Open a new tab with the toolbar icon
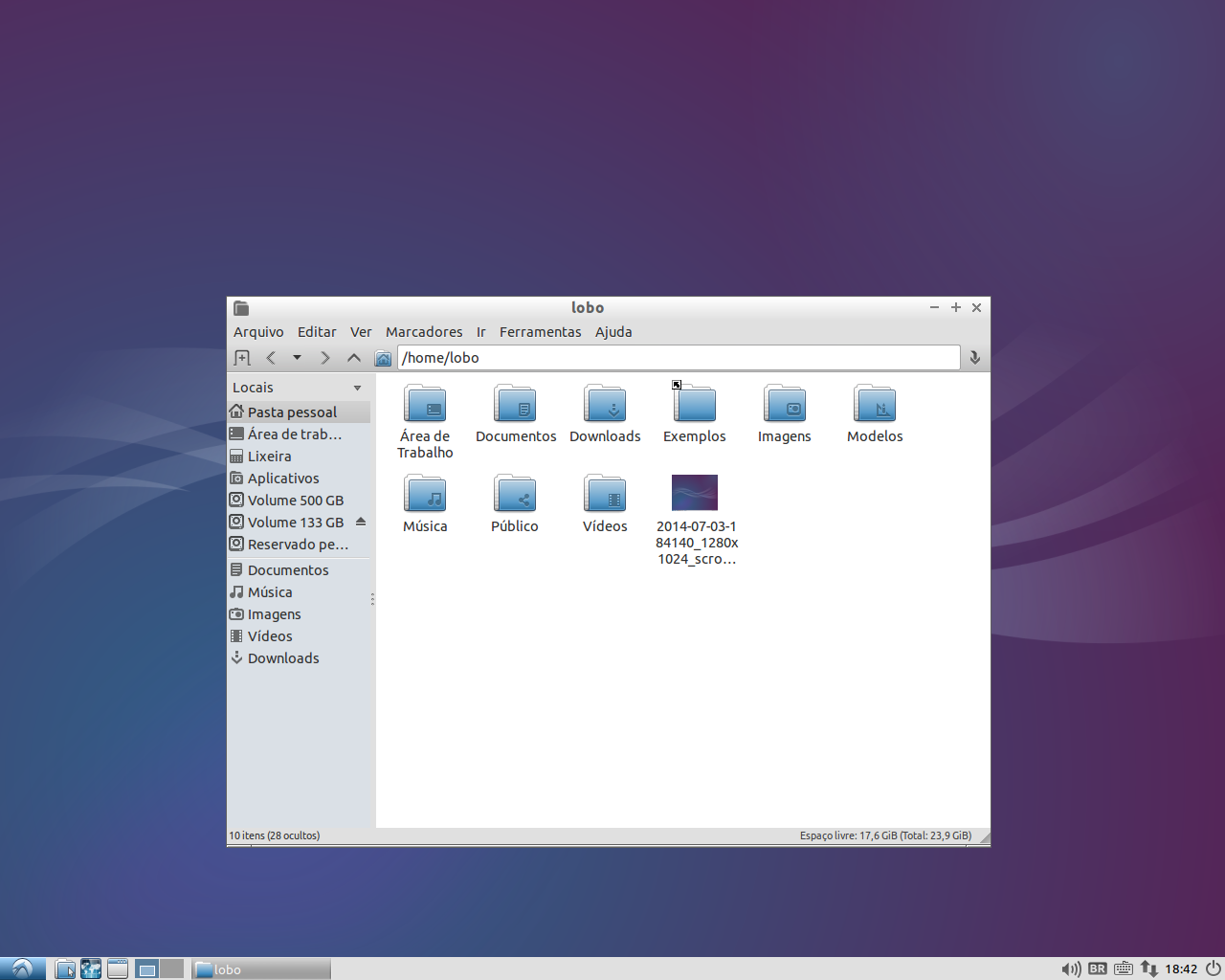This screenshot has width=1225, height=980. pyautogui.click(x=242, y=357)
